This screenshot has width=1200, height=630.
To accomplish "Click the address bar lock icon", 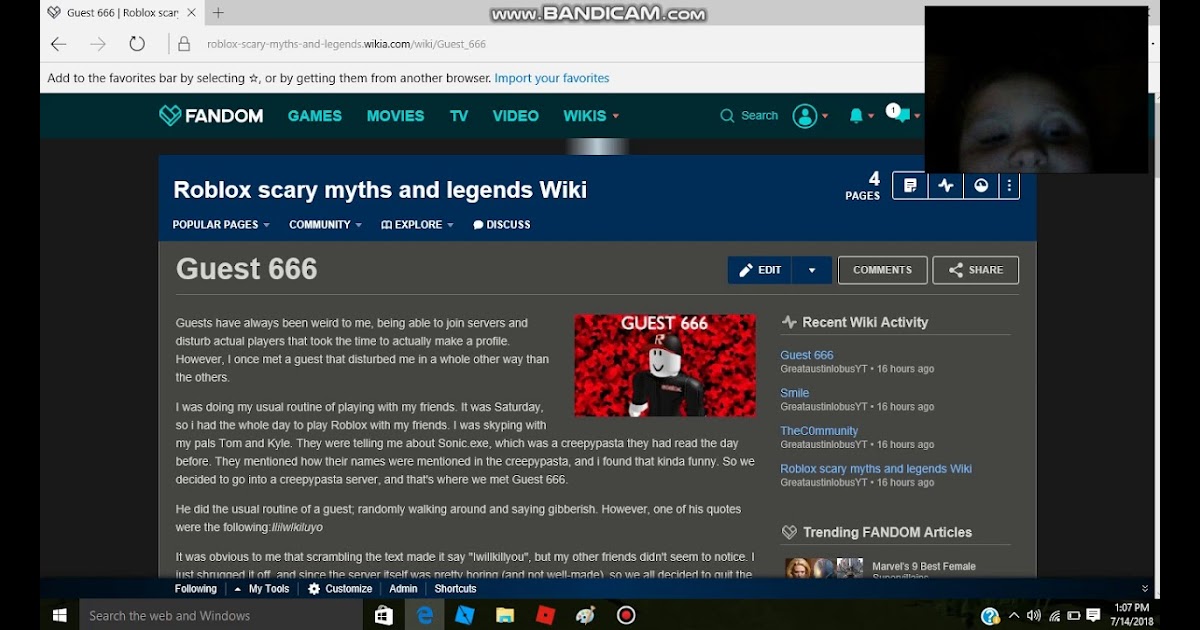I will coord(184,44).
